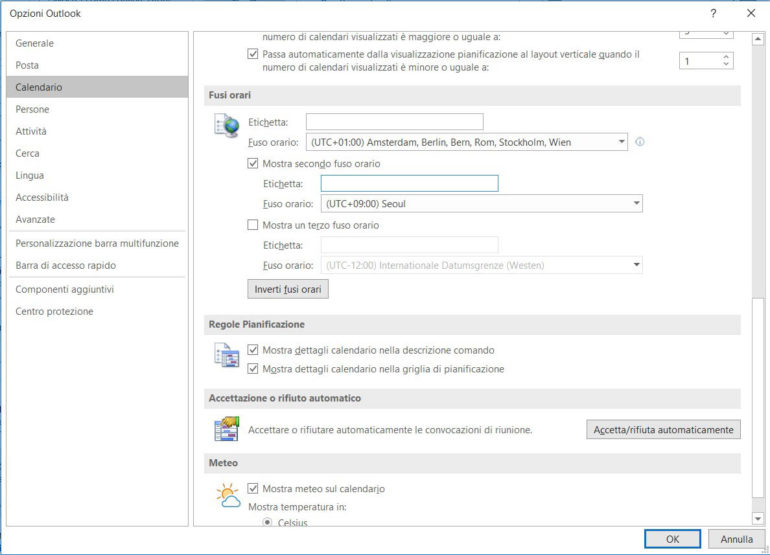
Task: Toggle calendar details in griglia di pianificazione
Action: click(x=252, y=368)
